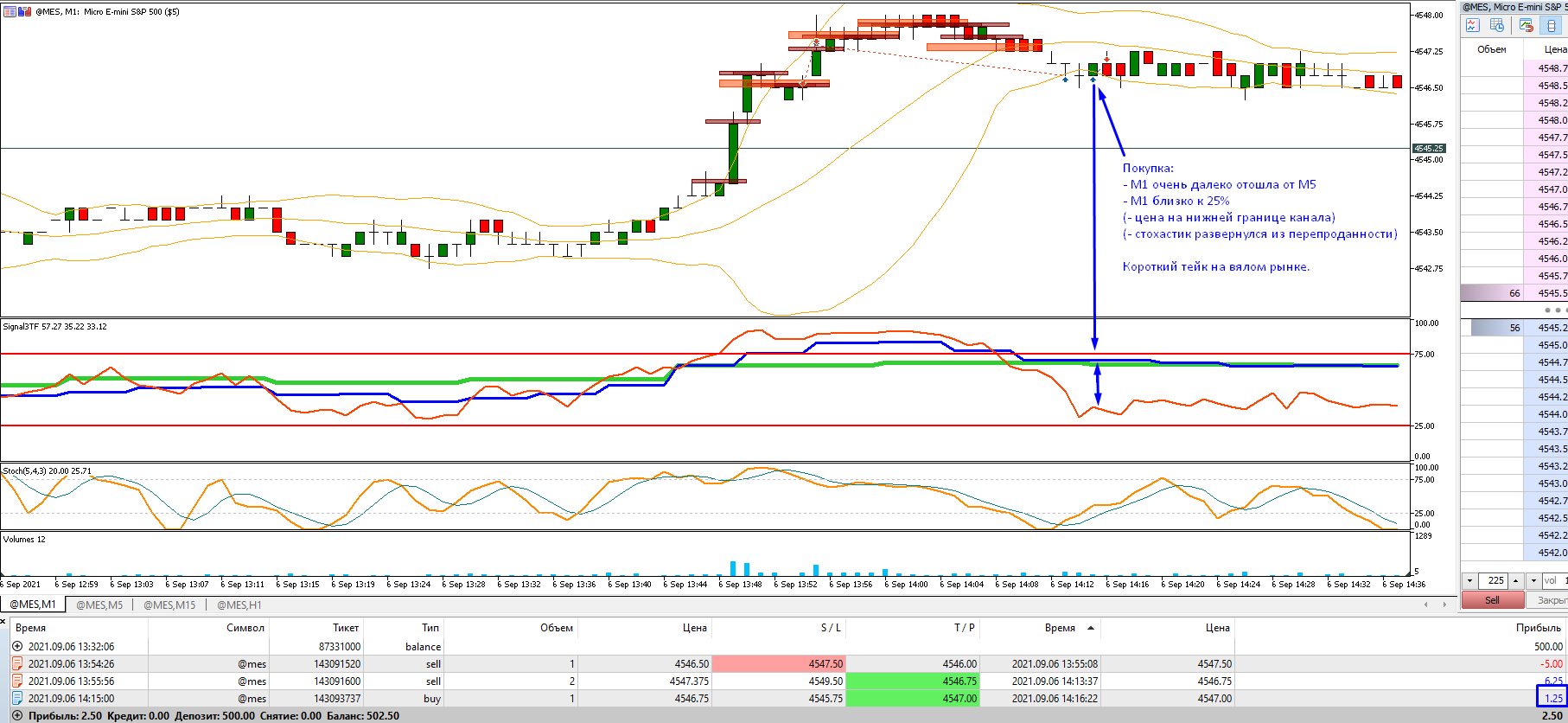Sort the history by the Время column header
The width and height of the screenshot is (1568, 723).
point(30,628)
